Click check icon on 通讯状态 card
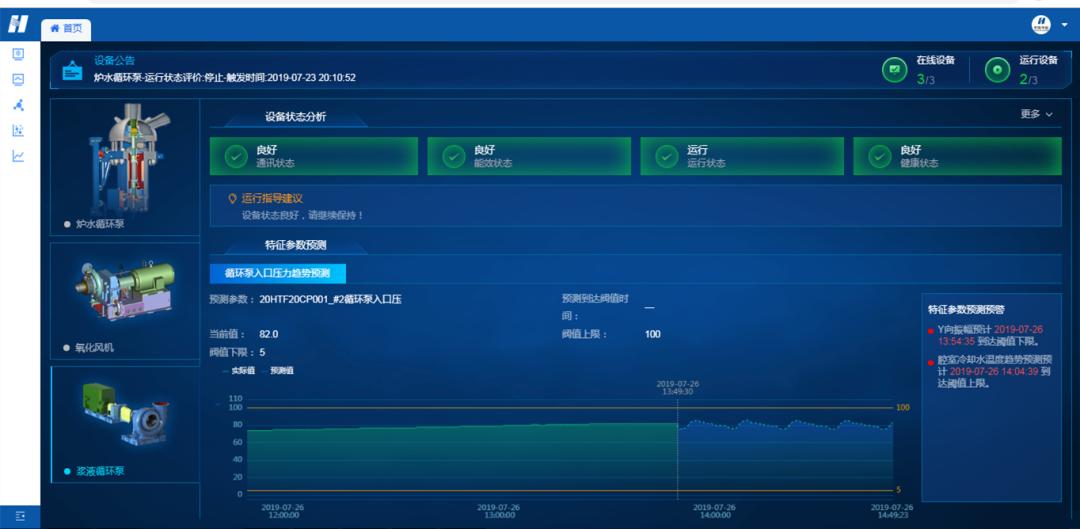Screen dimensions: 1080x529 pyautogui.click(x=236, y=156)
